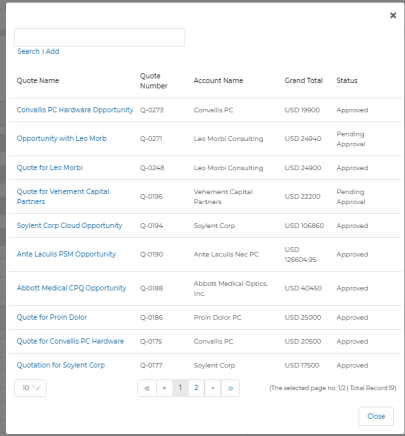Click quote number Q-0194

151,226
